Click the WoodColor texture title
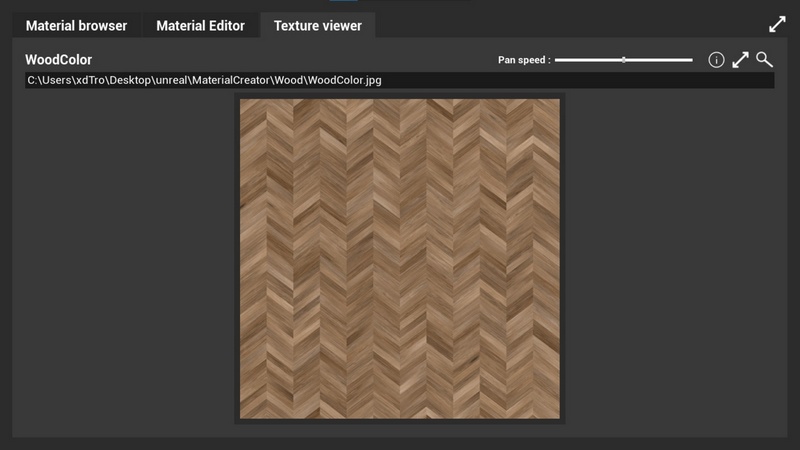 tap(58, 60)
